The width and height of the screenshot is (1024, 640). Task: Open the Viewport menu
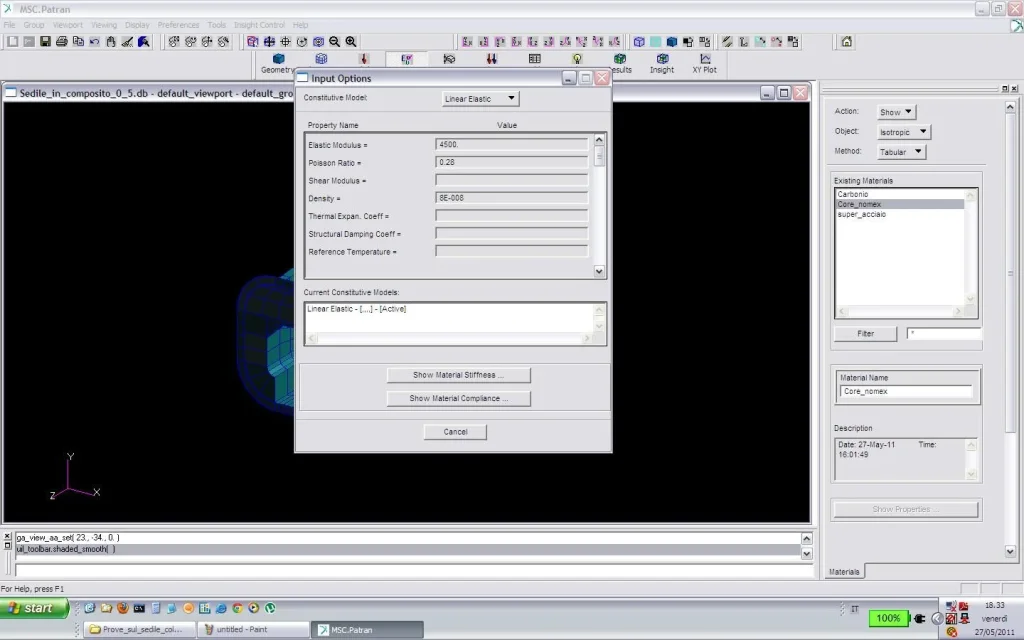(68, 25)
